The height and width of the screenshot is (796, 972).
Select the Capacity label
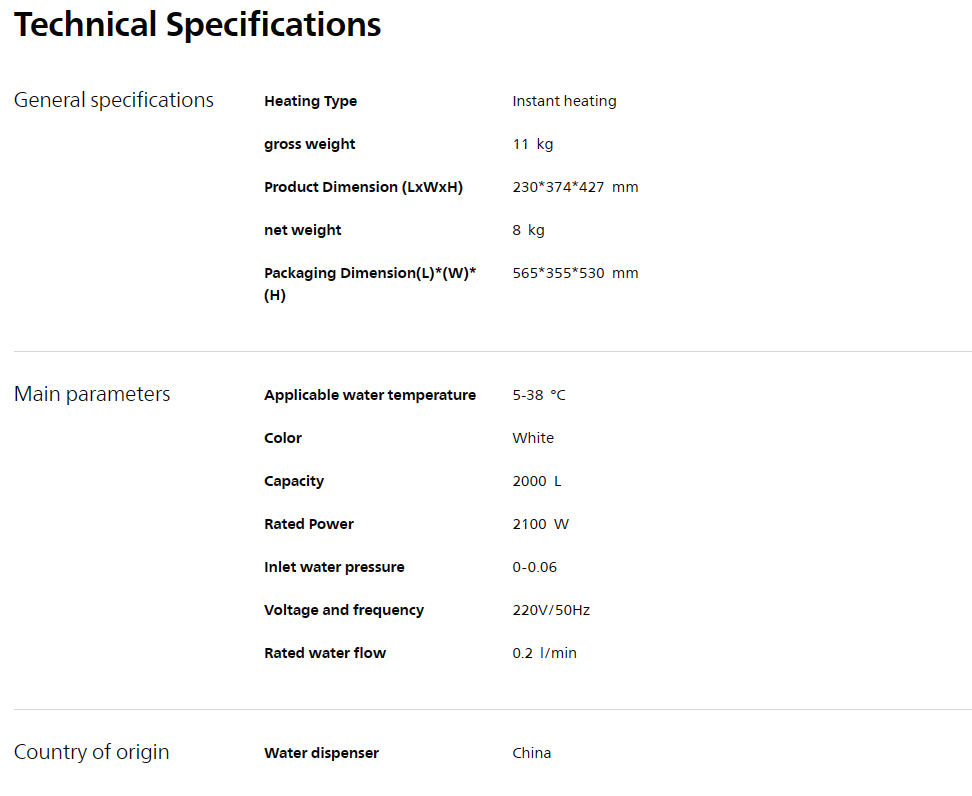[294, 481]
